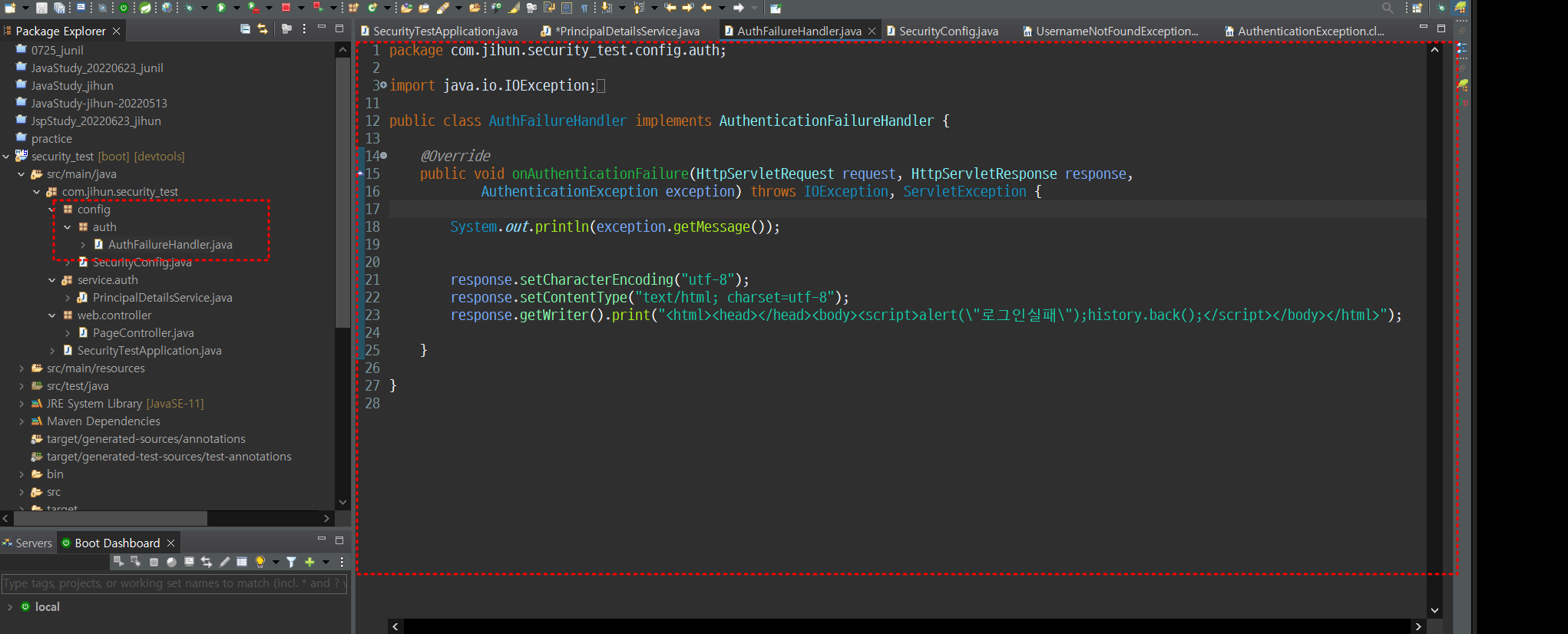Open the green Boot Dashboard power icon in toolbar
1568x634 pixels.
124,8
